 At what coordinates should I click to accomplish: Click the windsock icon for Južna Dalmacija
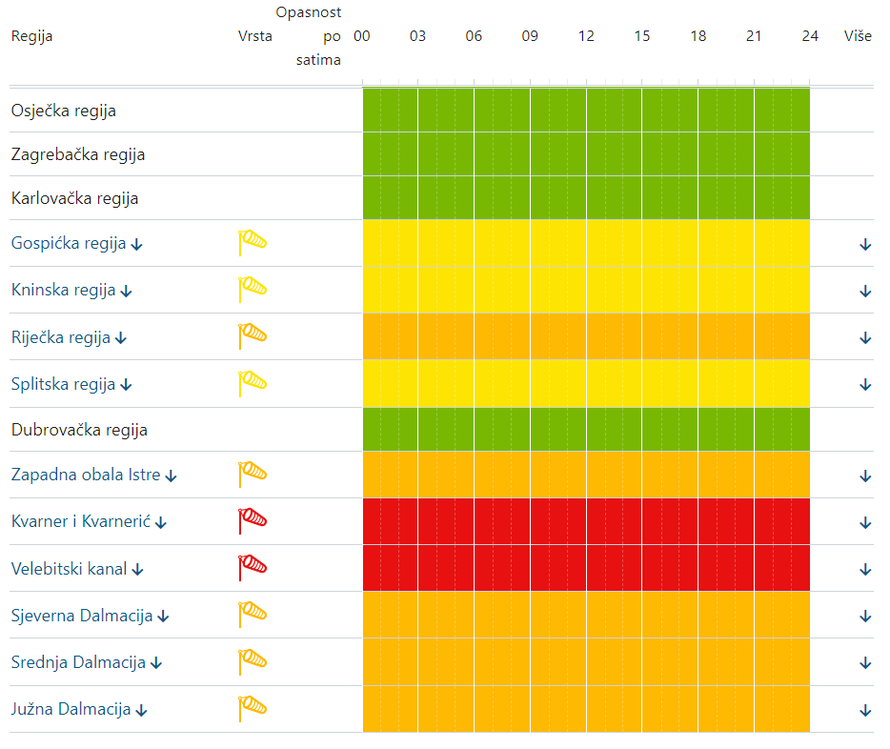point(252,709)
